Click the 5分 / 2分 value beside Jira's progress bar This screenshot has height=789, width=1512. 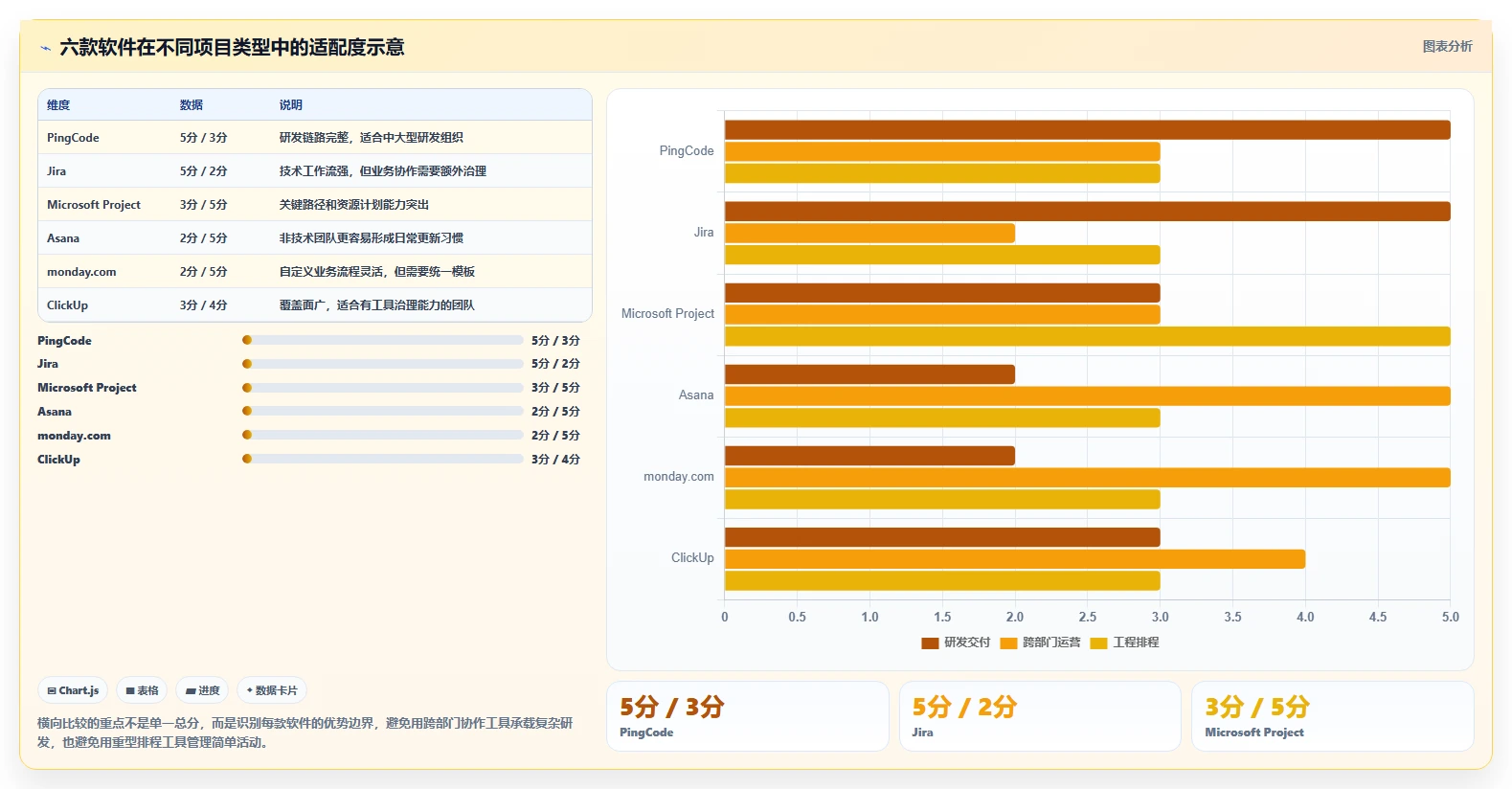click(555, 364)
